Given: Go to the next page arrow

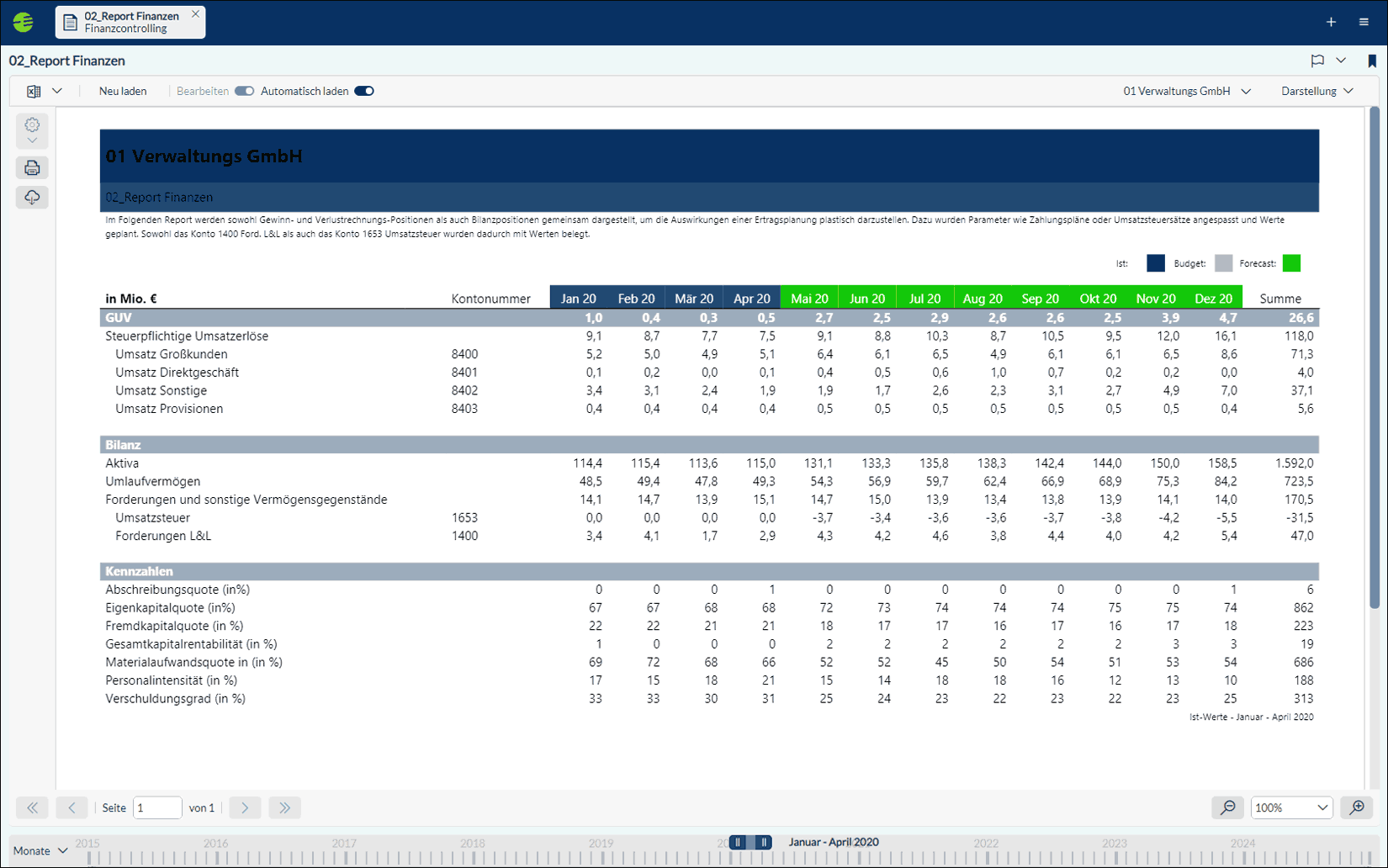Looking at the screenshot, I should click(x=245, y=807).
